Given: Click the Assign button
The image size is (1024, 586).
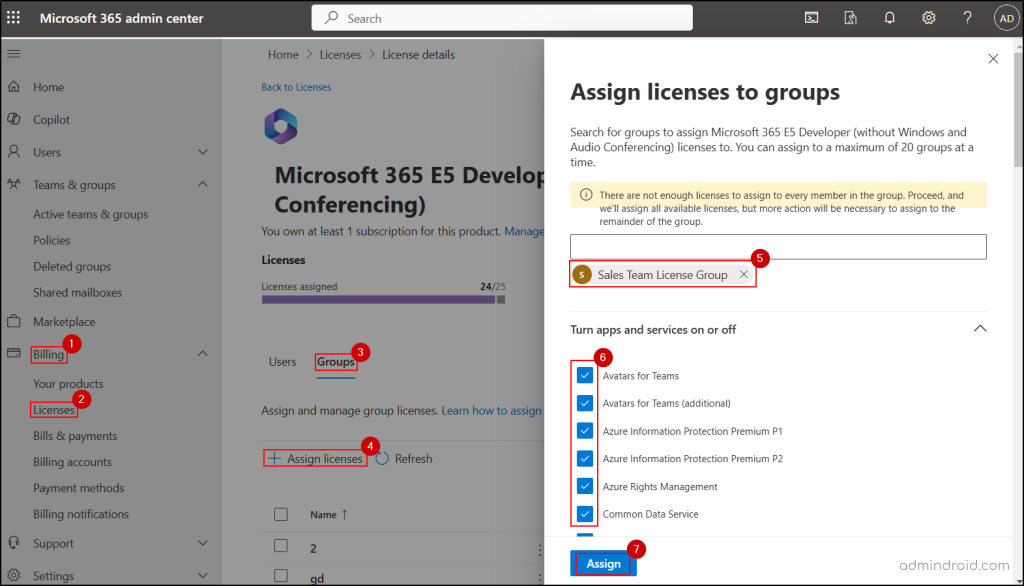Looking at the screenshot, I should pyautogui.click(x=603, y=564).
